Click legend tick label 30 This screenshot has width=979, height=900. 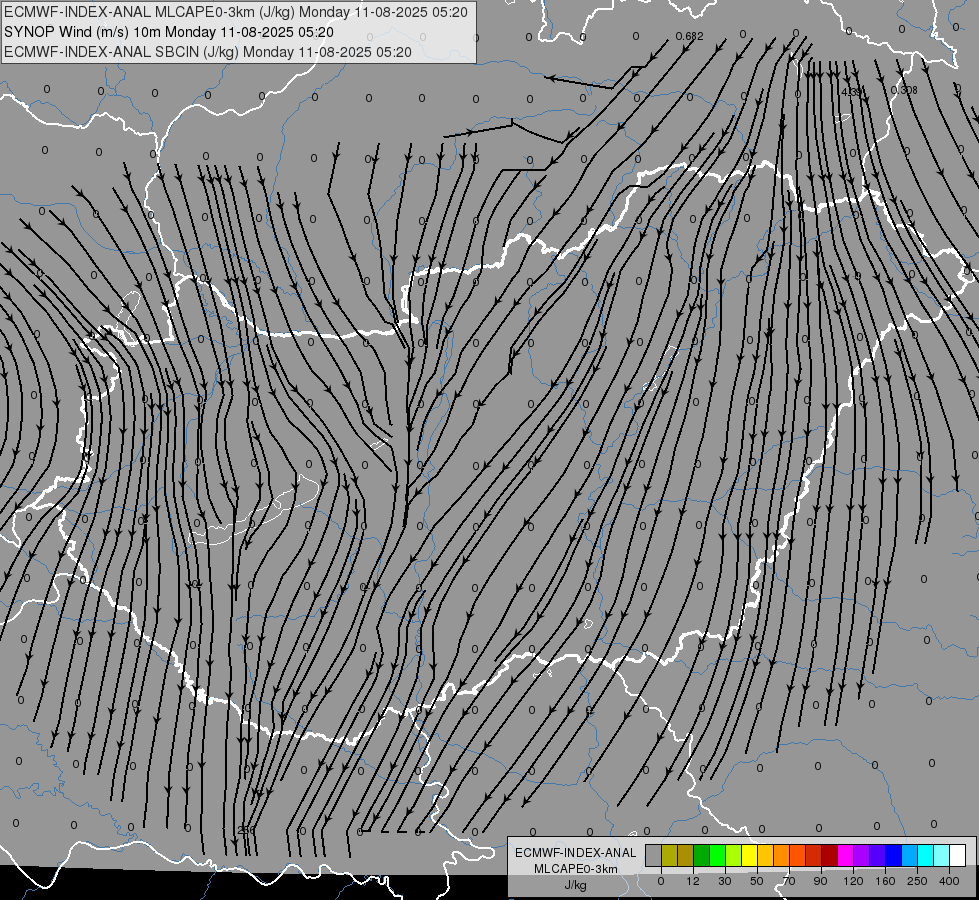(724, 881)
